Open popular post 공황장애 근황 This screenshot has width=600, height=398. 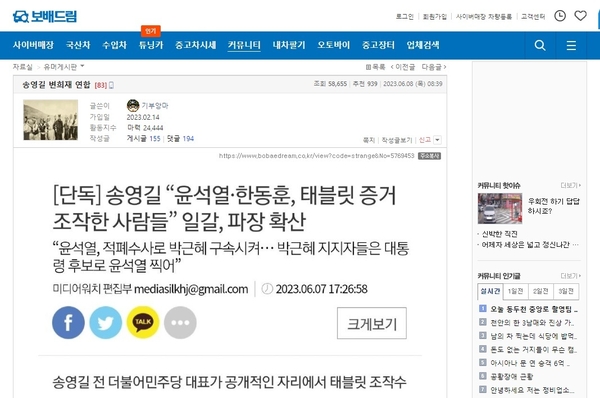[x=512, y=377]
